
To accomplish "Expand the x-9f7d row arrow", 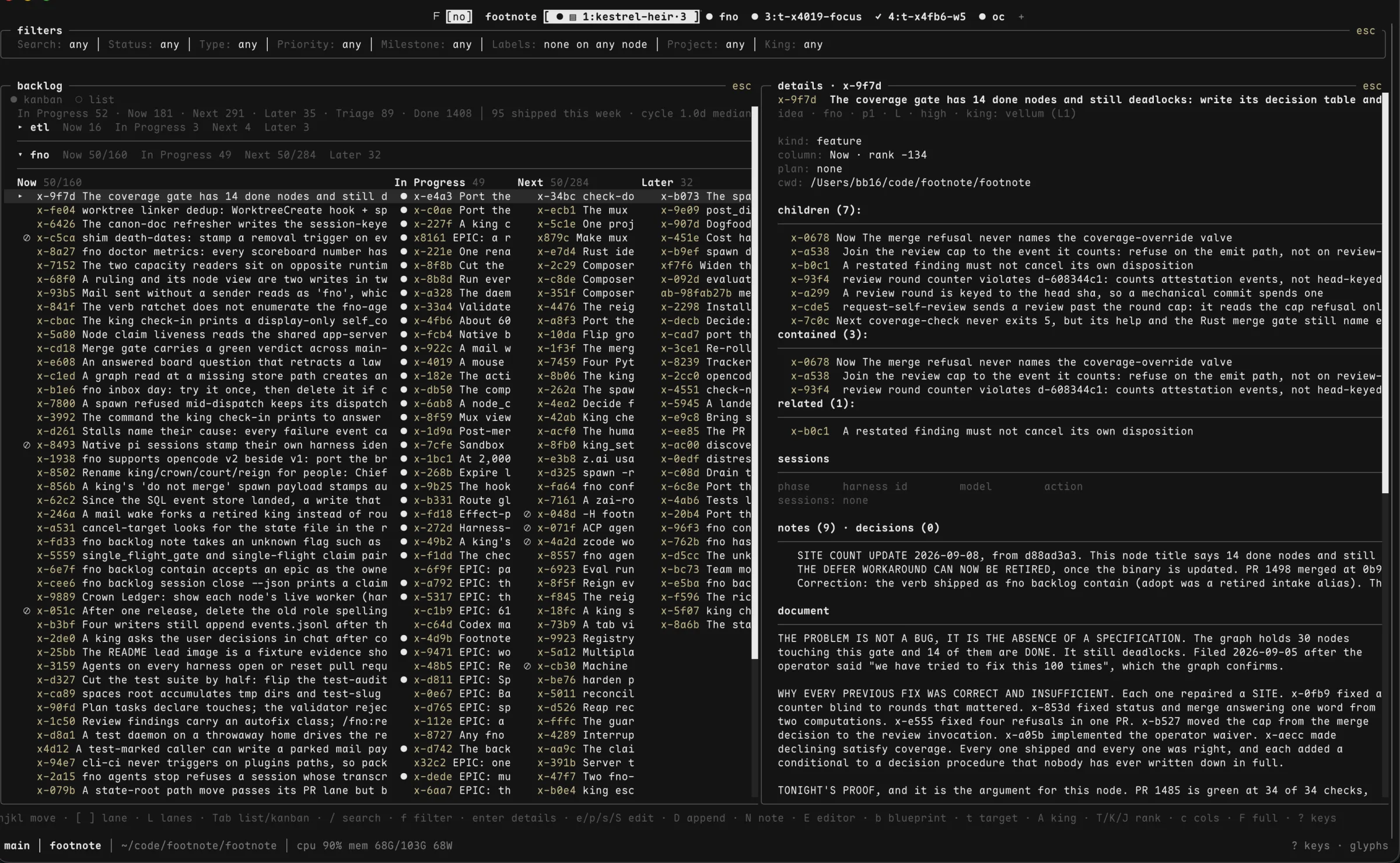I will point(20,197).
